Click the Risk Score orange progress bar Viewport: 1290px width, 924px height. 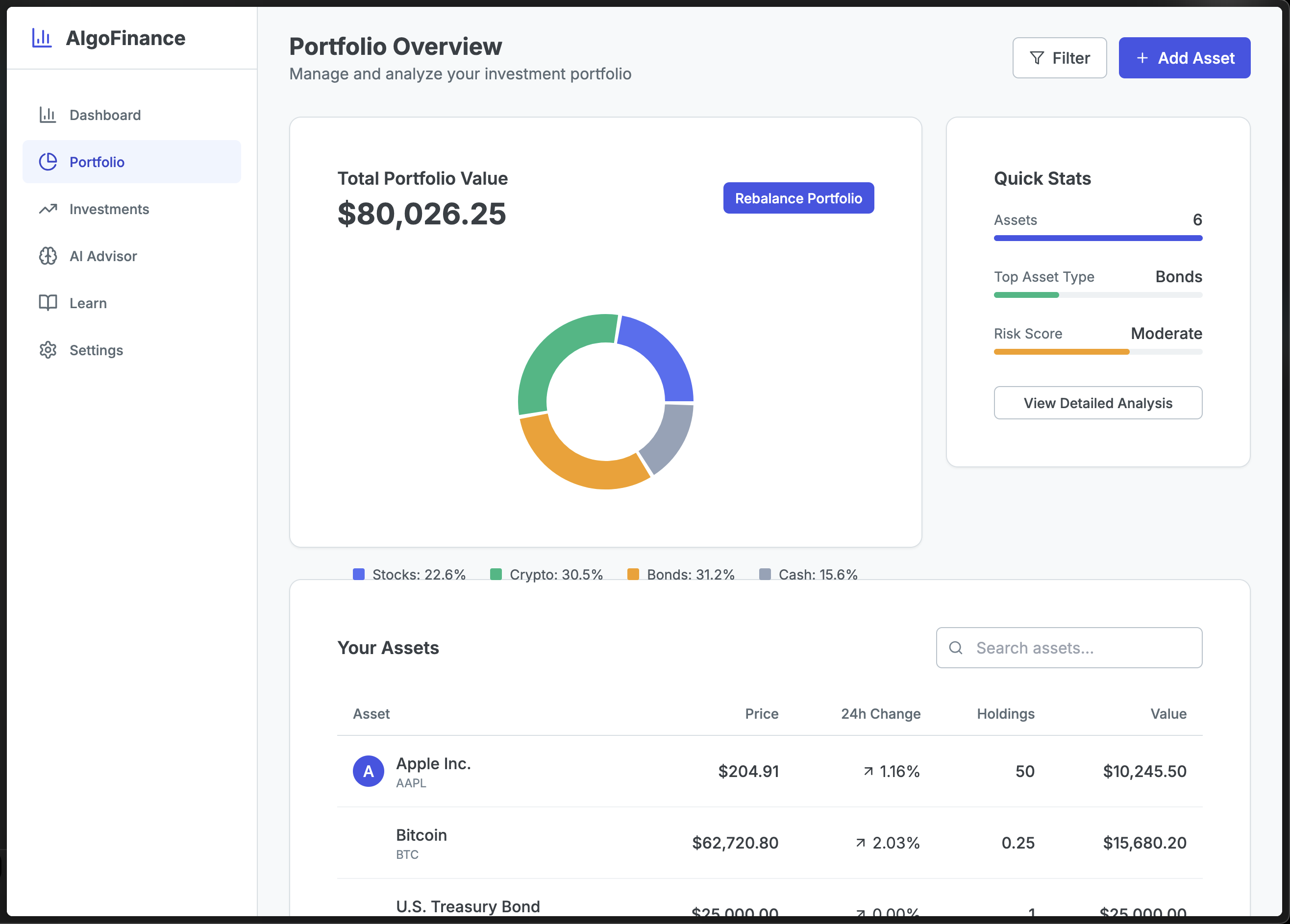[x=1061, y=352]
